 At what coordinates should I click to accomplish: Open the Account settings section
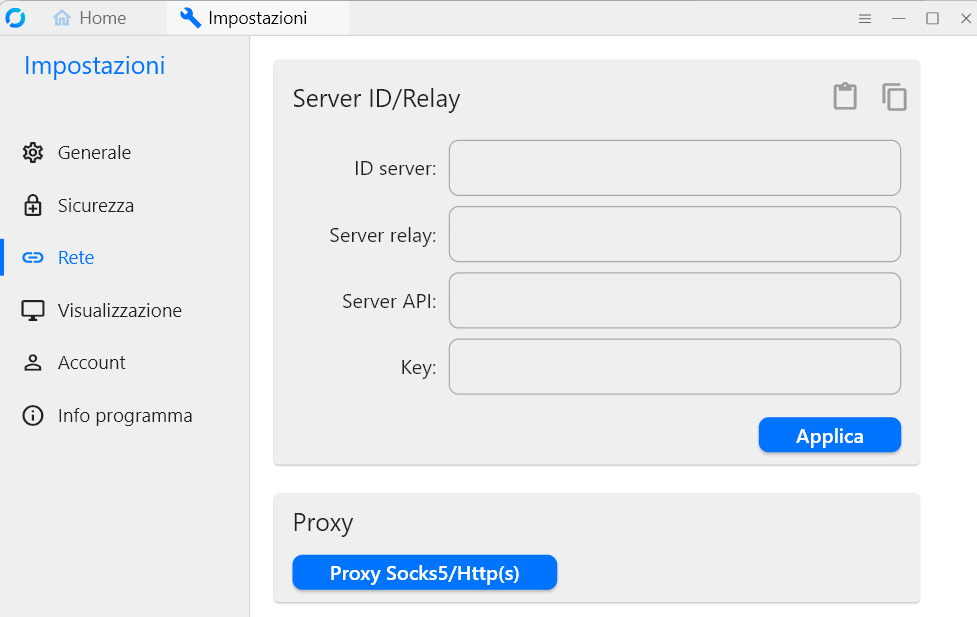tap(125, 363)
